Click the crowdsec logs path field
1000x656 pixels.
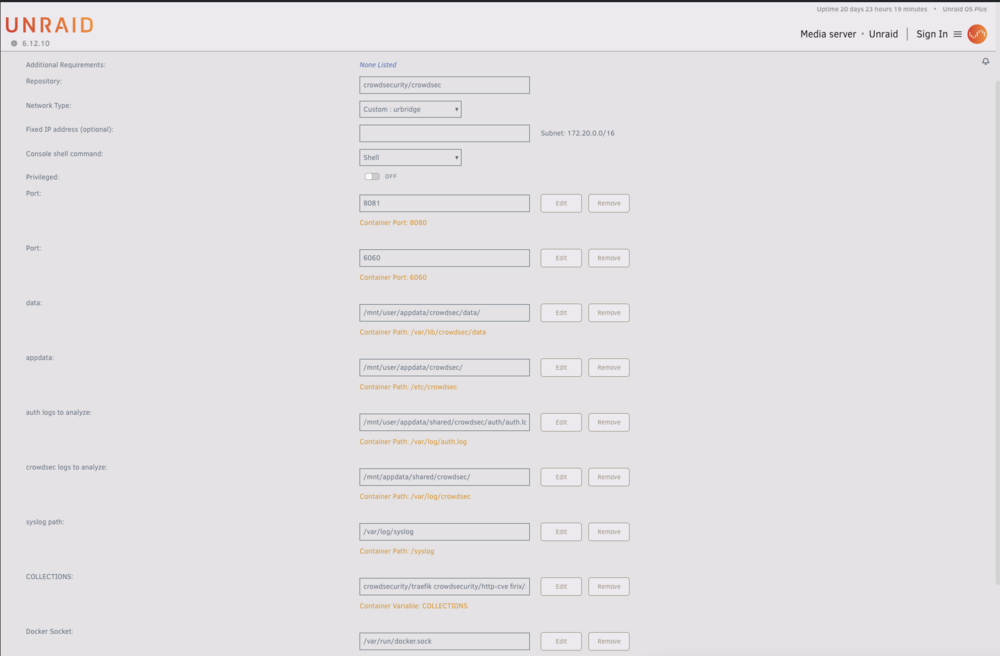click(x=444, y=477)
